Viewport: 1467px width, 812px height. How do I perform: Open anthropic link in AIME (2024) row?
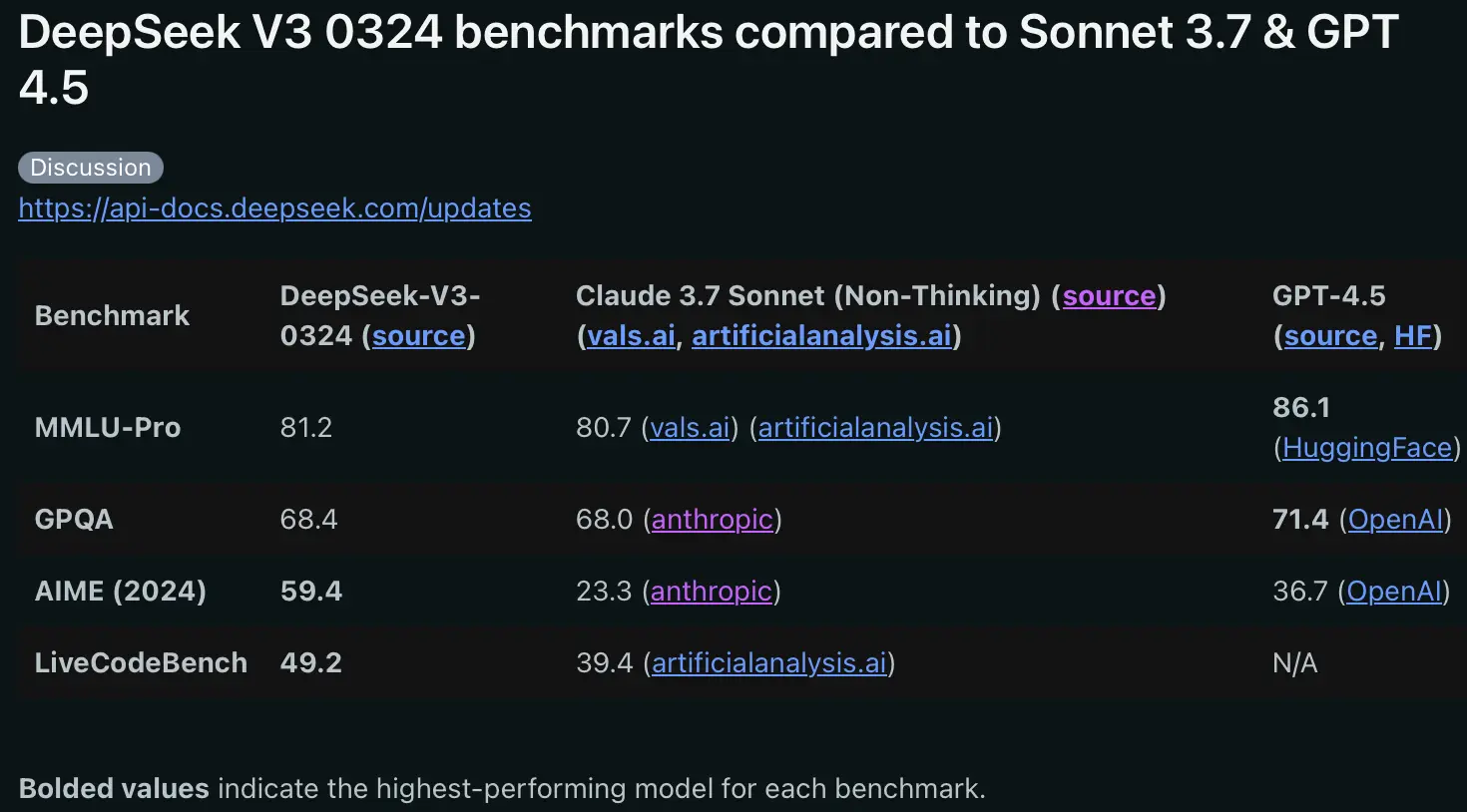point(711,592)
